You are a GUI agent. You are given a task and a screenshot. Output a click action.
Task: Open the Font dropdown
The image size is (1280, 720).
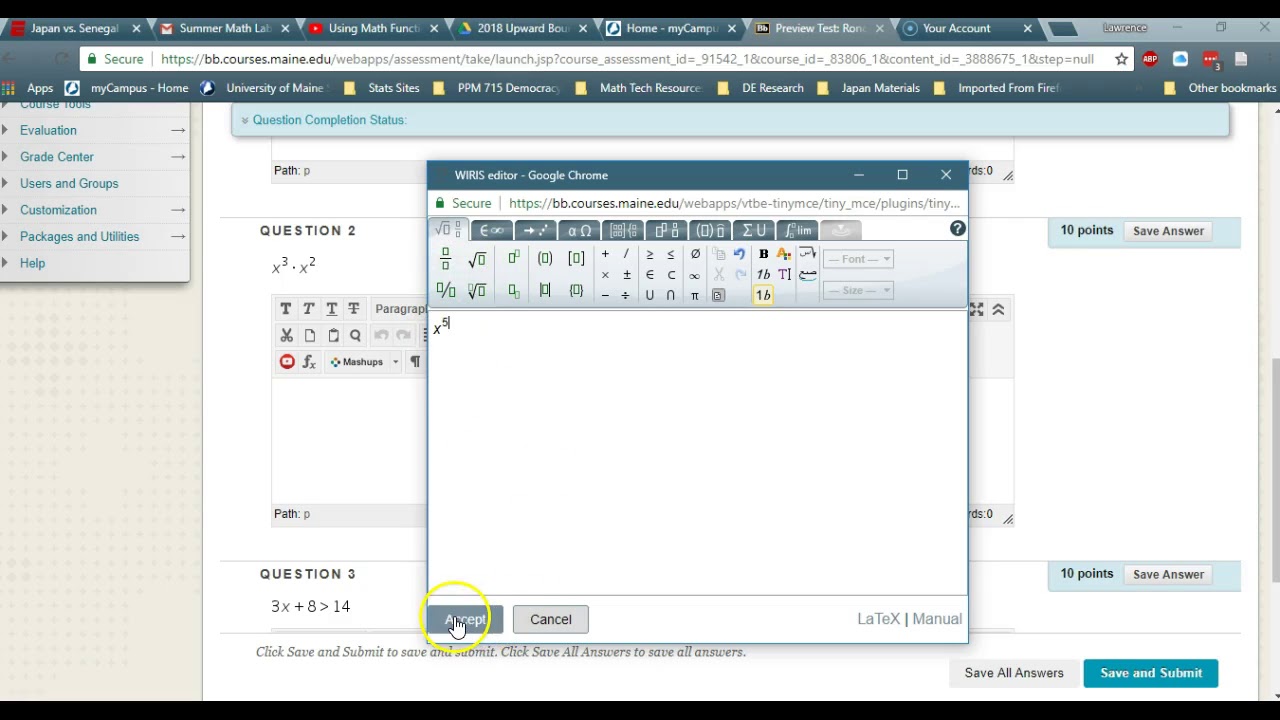click(x=859, y=259)
